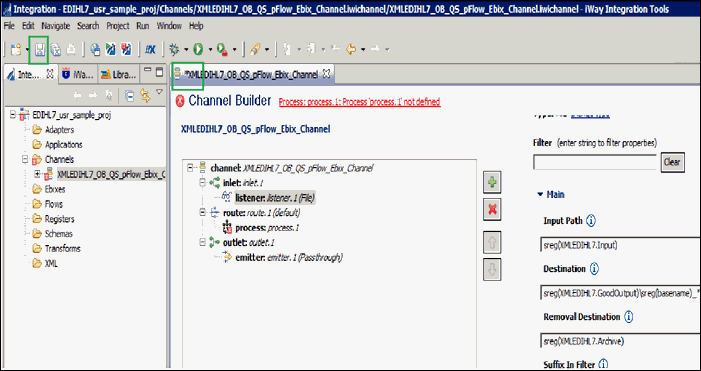Image resolution: width=701 pixels, height=371 pixels.
Task: Click the Collapse All icon in explorer
Action: pos(130,95)
